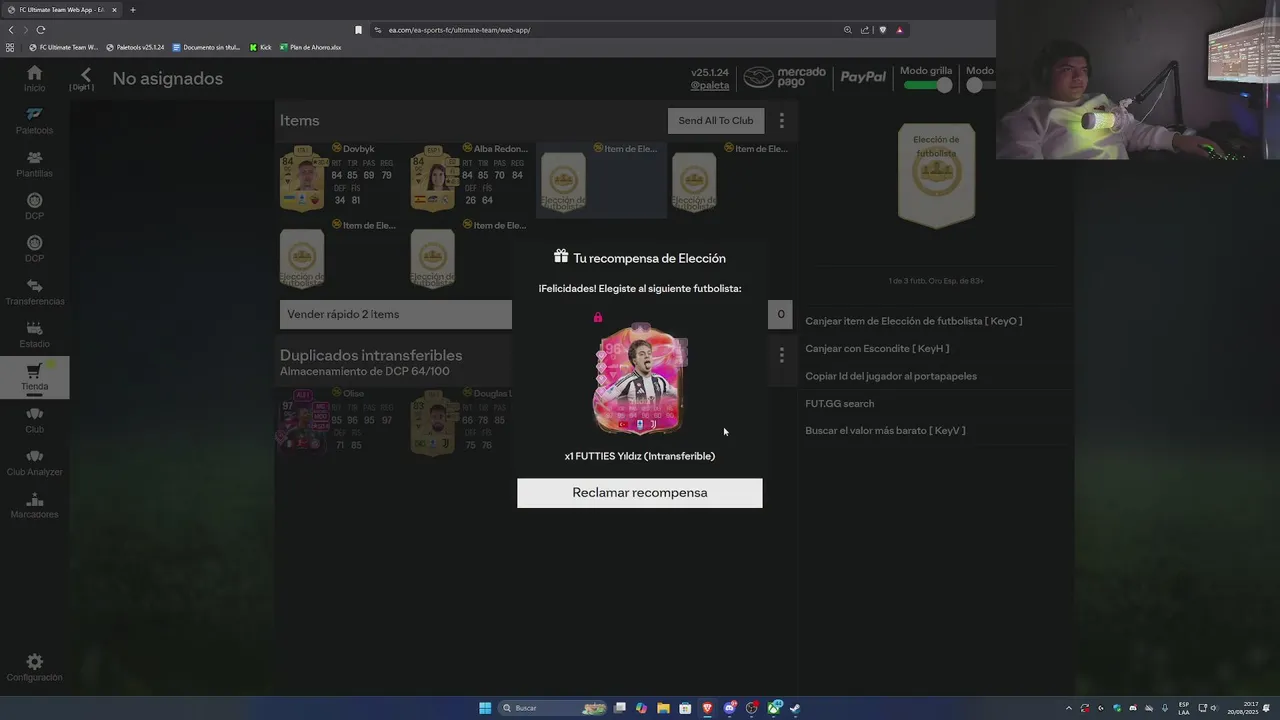1280x720 pixels.
Task: Click Copiar Id del jugador al portapapeles
Action: [x=890, y=376]
